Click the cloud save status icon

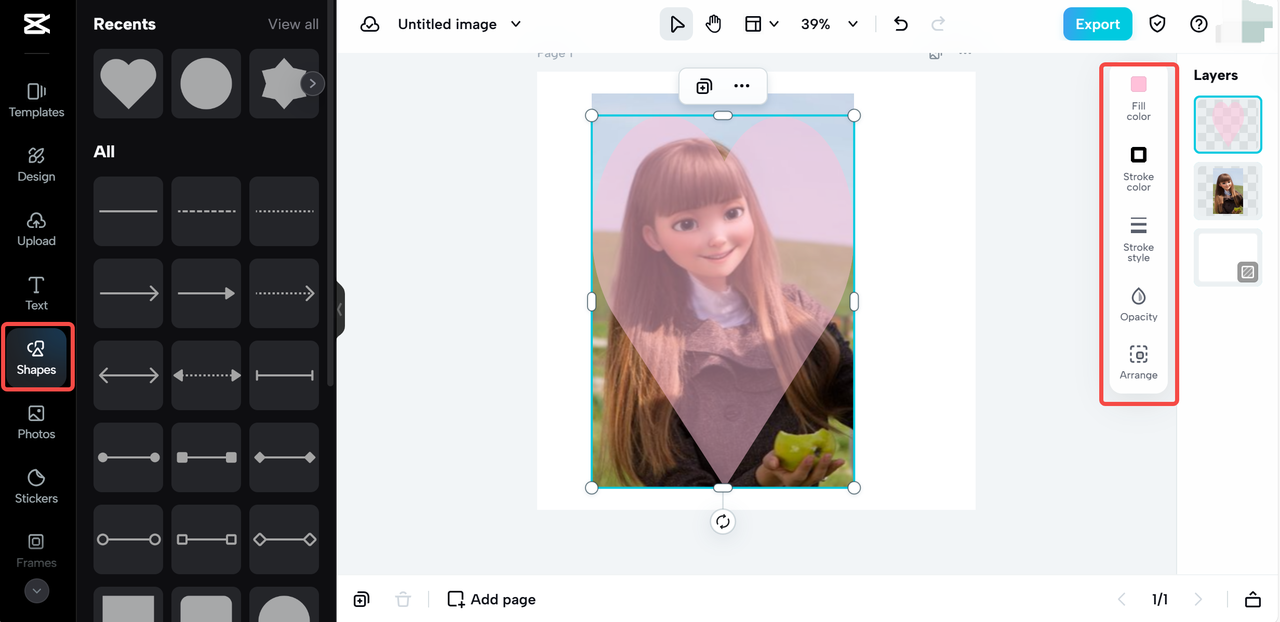pyautogui.click(x=370, y=24)
